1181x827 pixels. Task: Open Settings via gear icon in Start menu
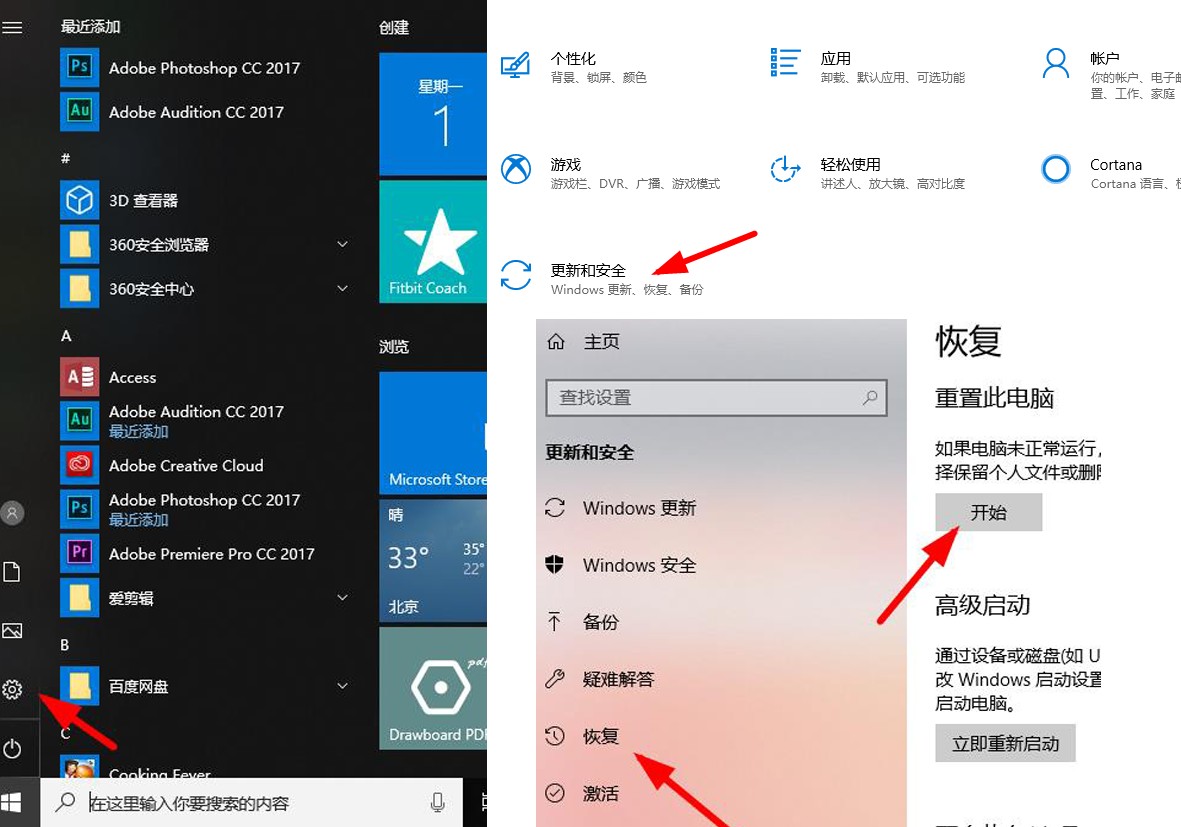click(12, 689)
